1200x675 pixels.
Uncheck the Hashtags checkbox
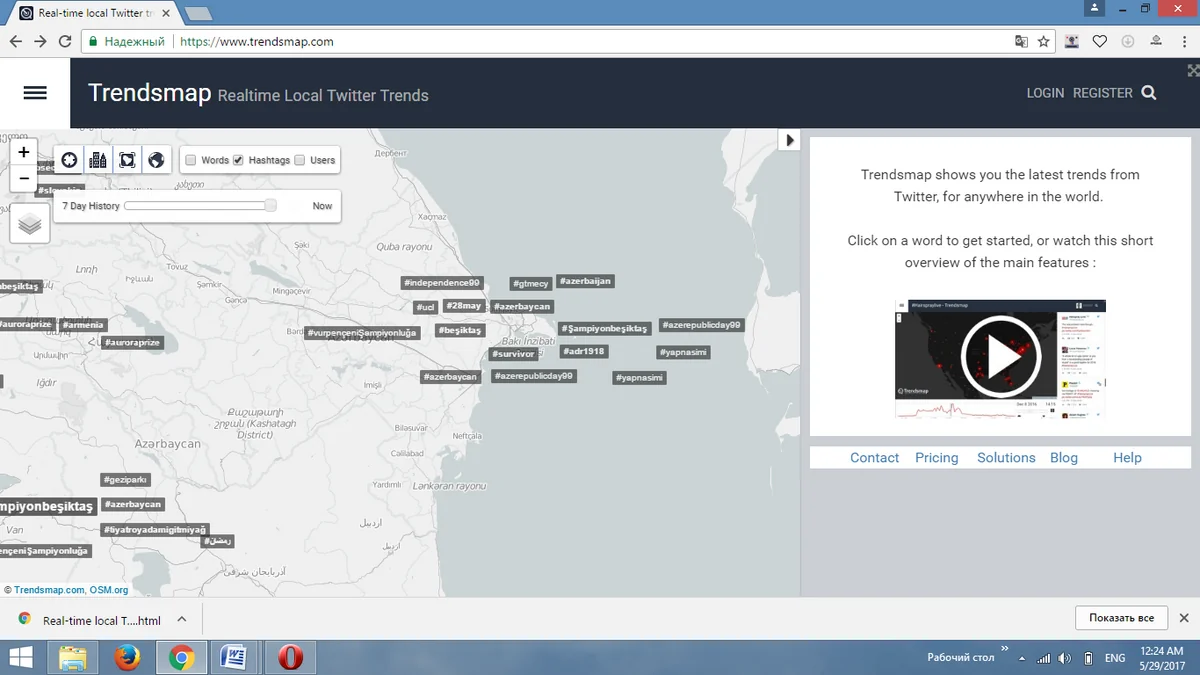pyautogui.click(x=238, y=160)
